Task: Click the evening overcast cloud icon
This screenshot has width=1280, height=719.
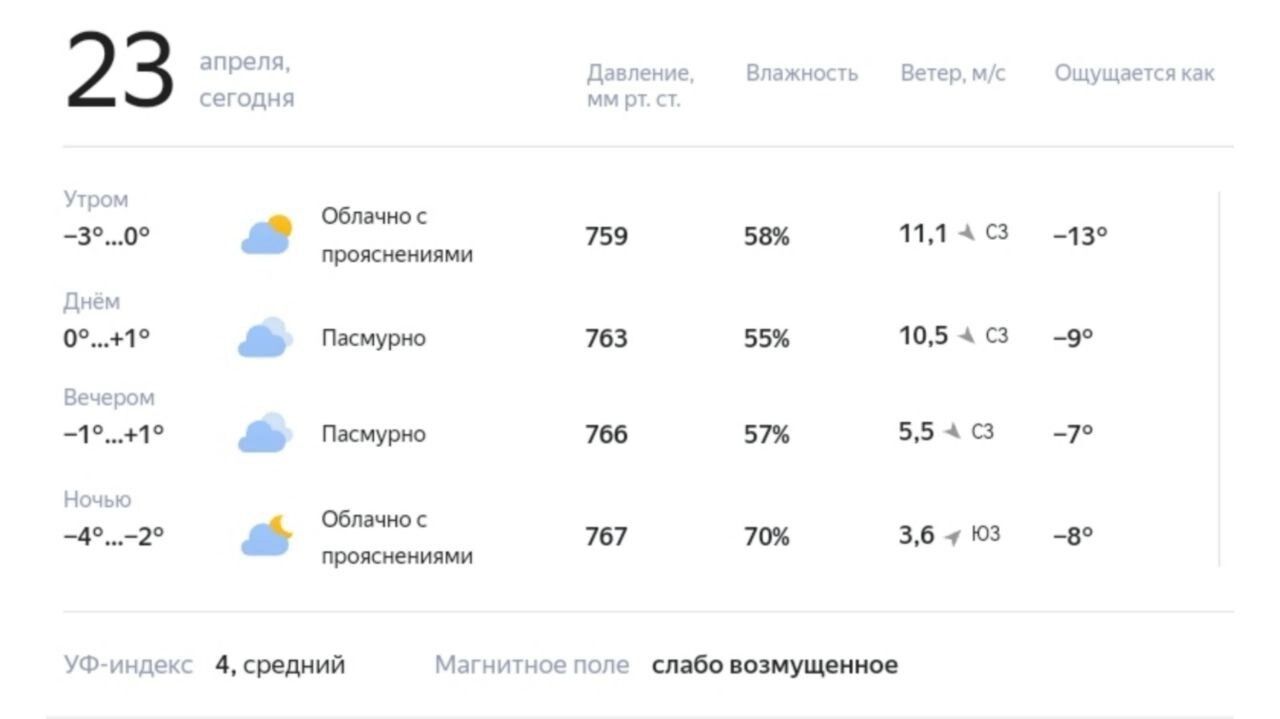Action: (x=265, y=433)
